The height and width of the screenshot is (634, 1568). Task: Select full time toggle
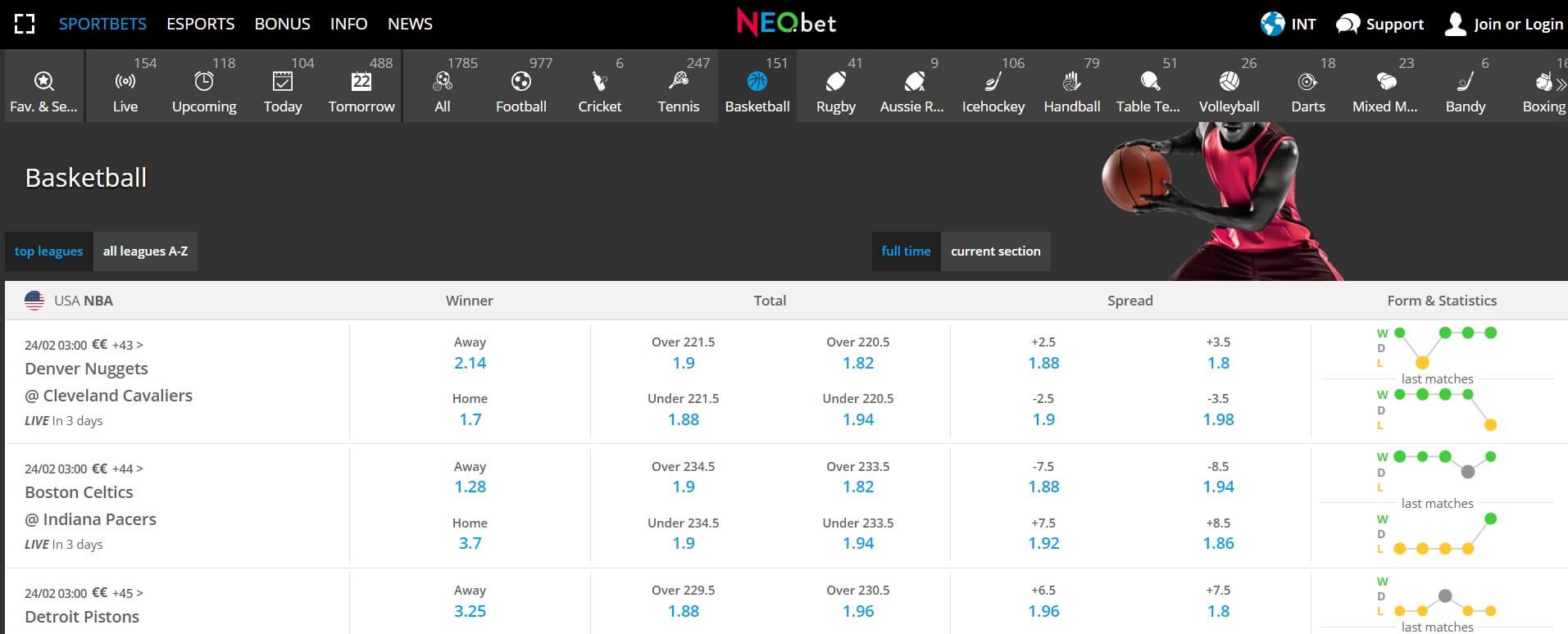(906, 251)
